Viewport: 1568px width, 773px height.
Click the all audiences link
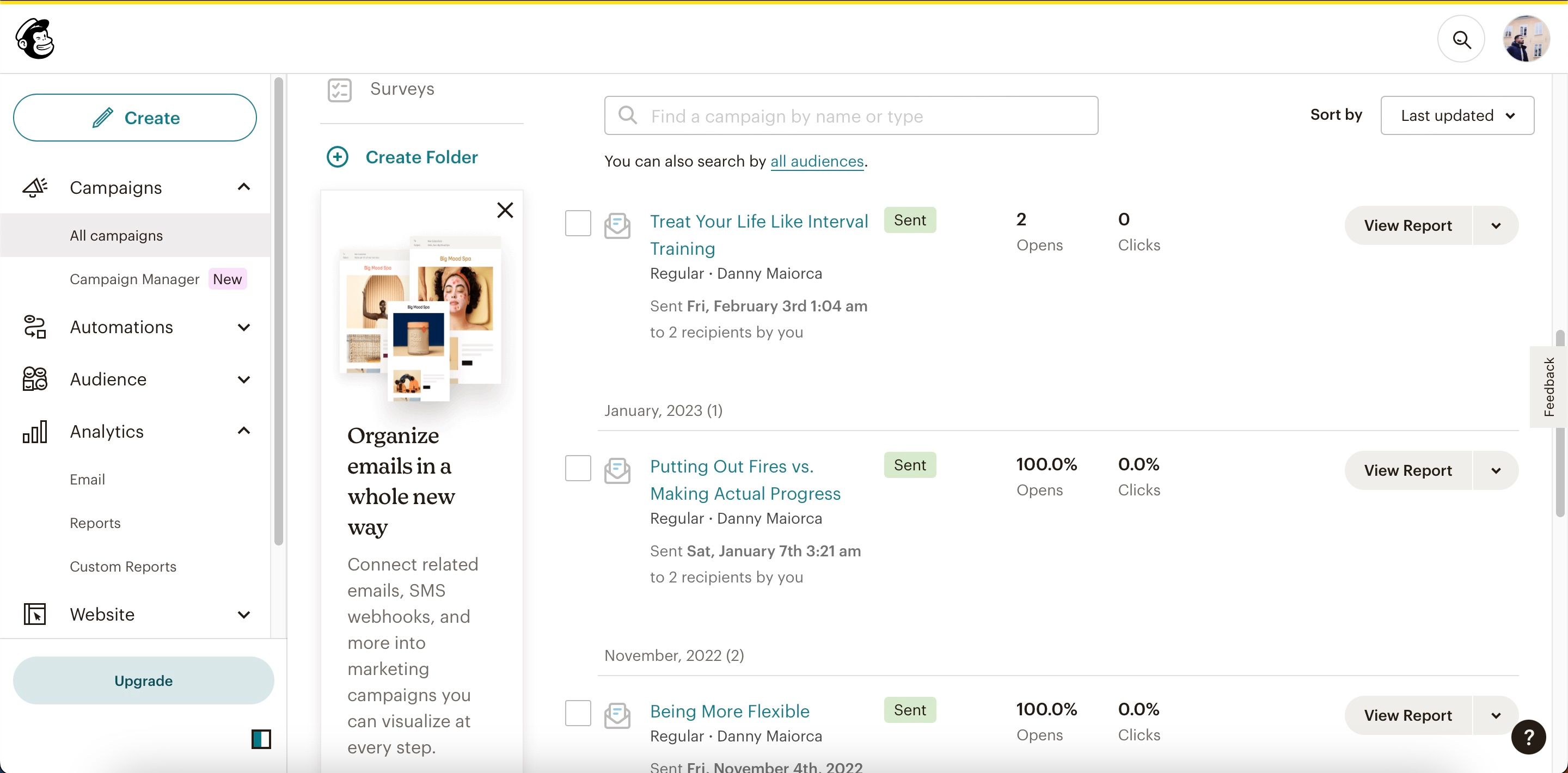click(817, 161)
